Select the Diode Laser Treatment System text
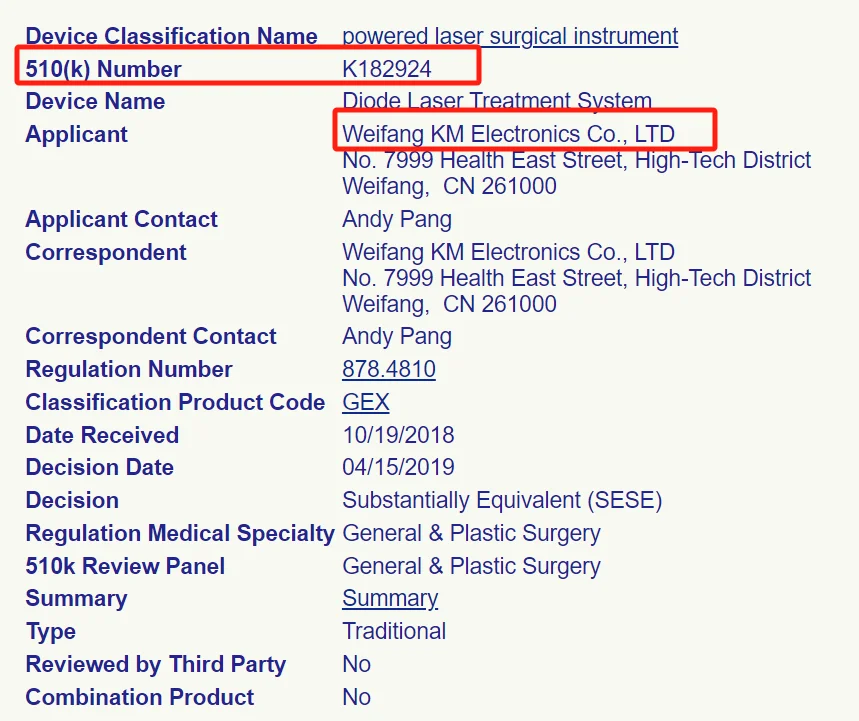 [x=497, y=101]
